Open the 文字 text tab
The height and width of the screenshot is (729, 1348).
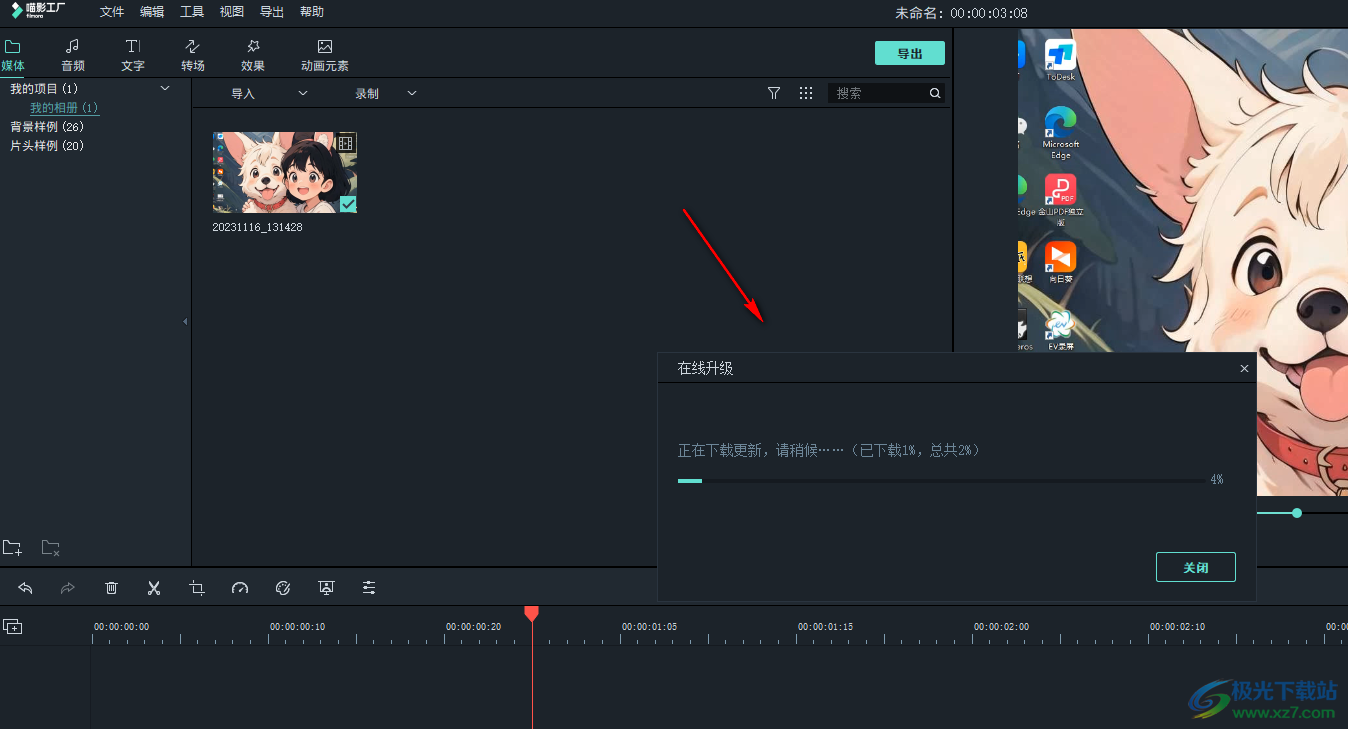(133, 56)
